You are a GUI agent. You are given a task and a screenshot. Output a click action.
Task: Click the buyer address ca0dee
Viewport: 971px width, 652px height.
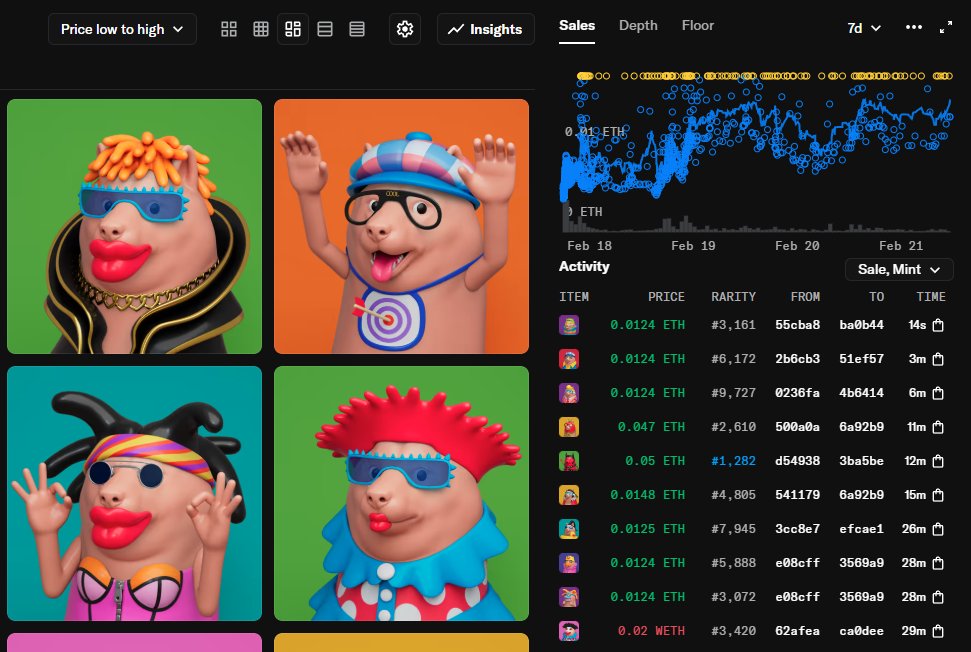click(861, 631)
